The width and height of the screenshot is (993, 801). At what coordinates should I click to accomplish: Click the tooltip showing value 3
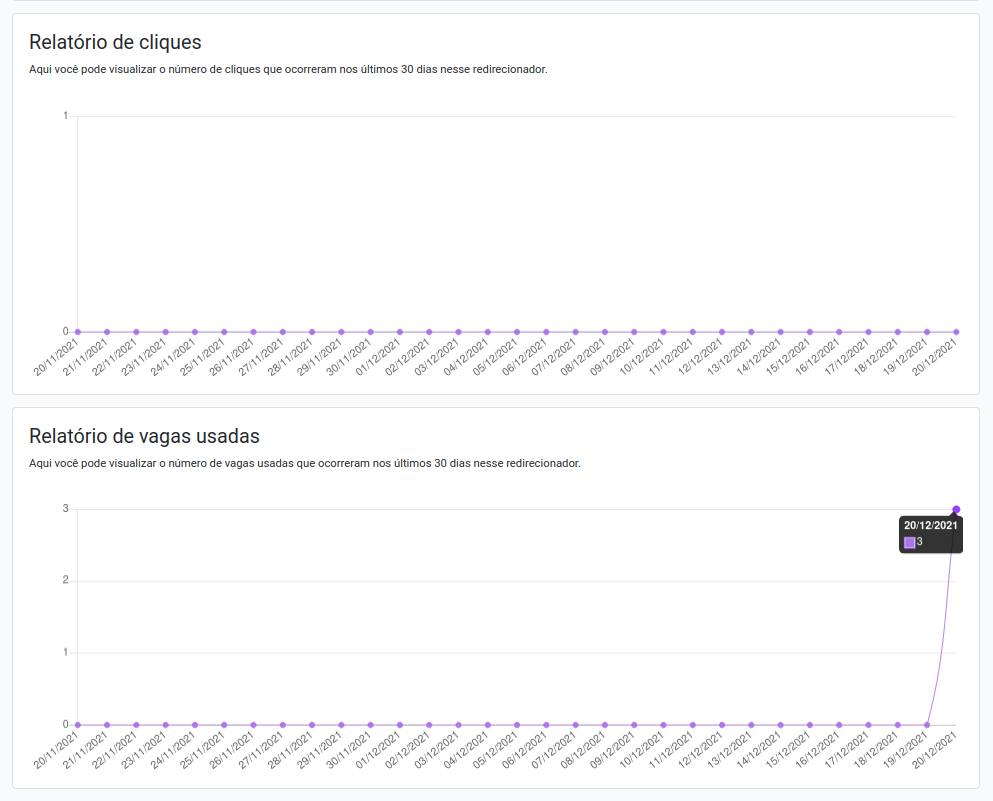point(931,533)
